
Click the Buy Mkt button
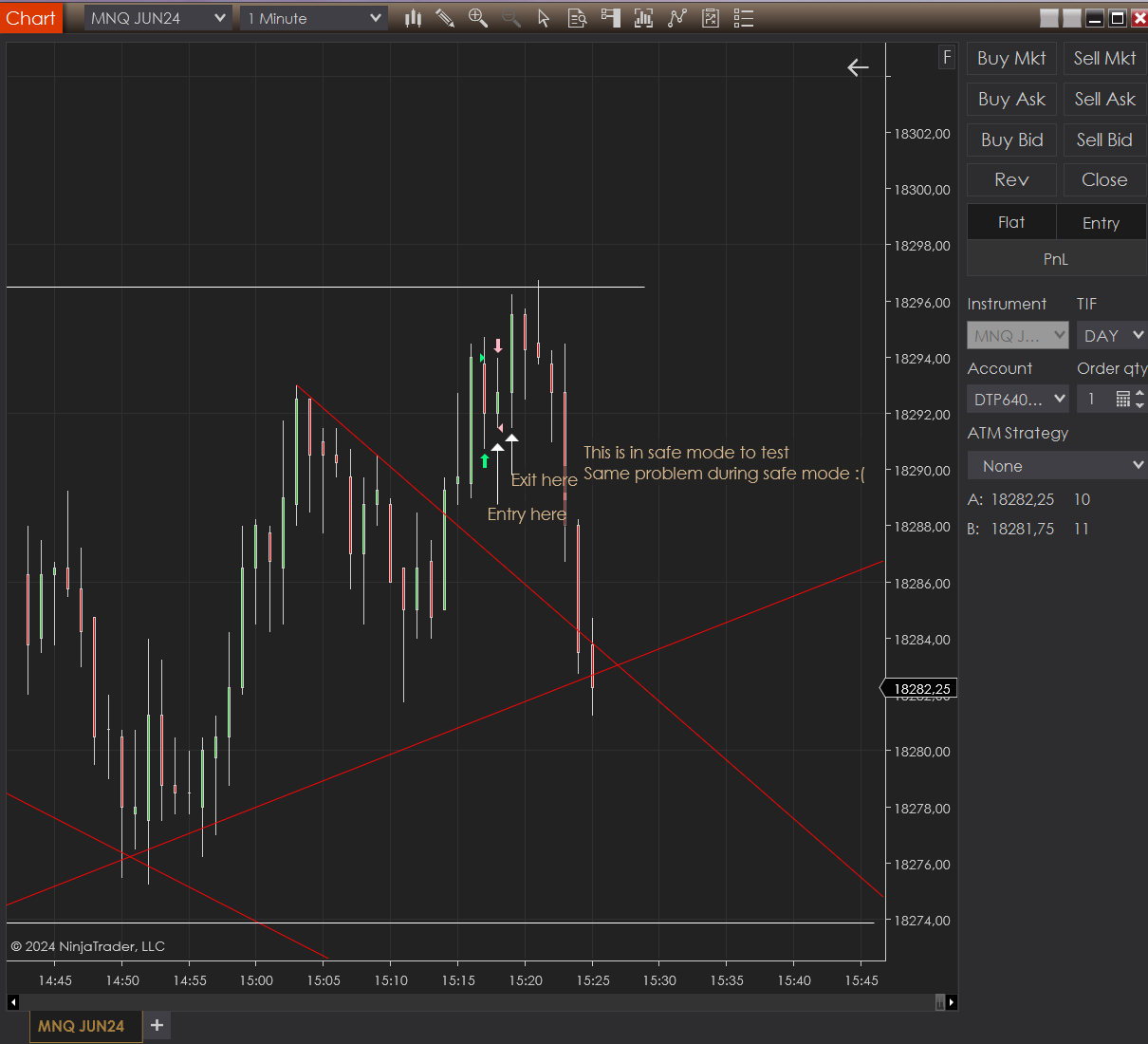1011,58
